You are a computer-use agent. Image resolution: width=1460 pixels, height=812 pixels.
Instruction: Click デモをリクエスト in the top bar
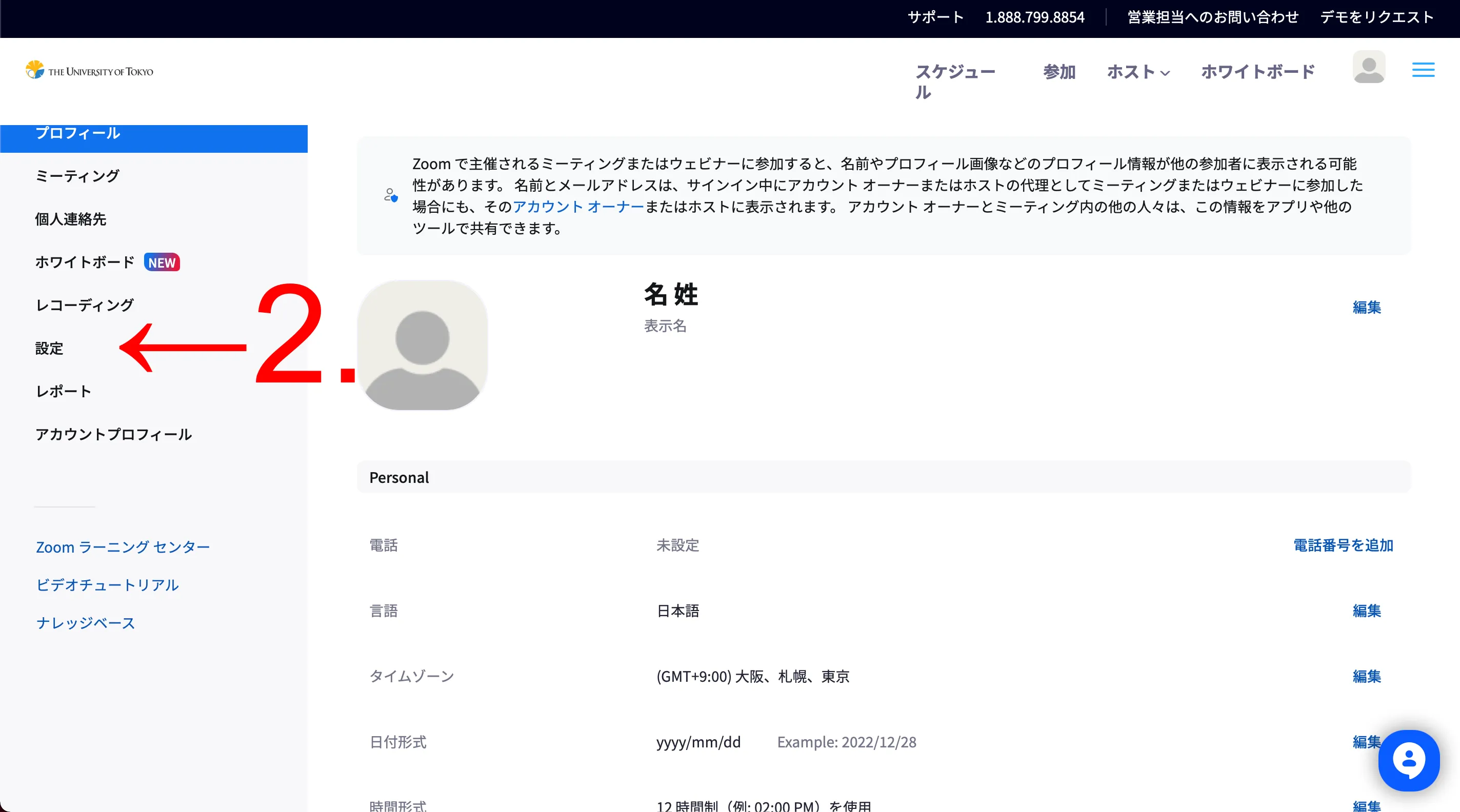pyautogui.click(x=1377, y=17)
